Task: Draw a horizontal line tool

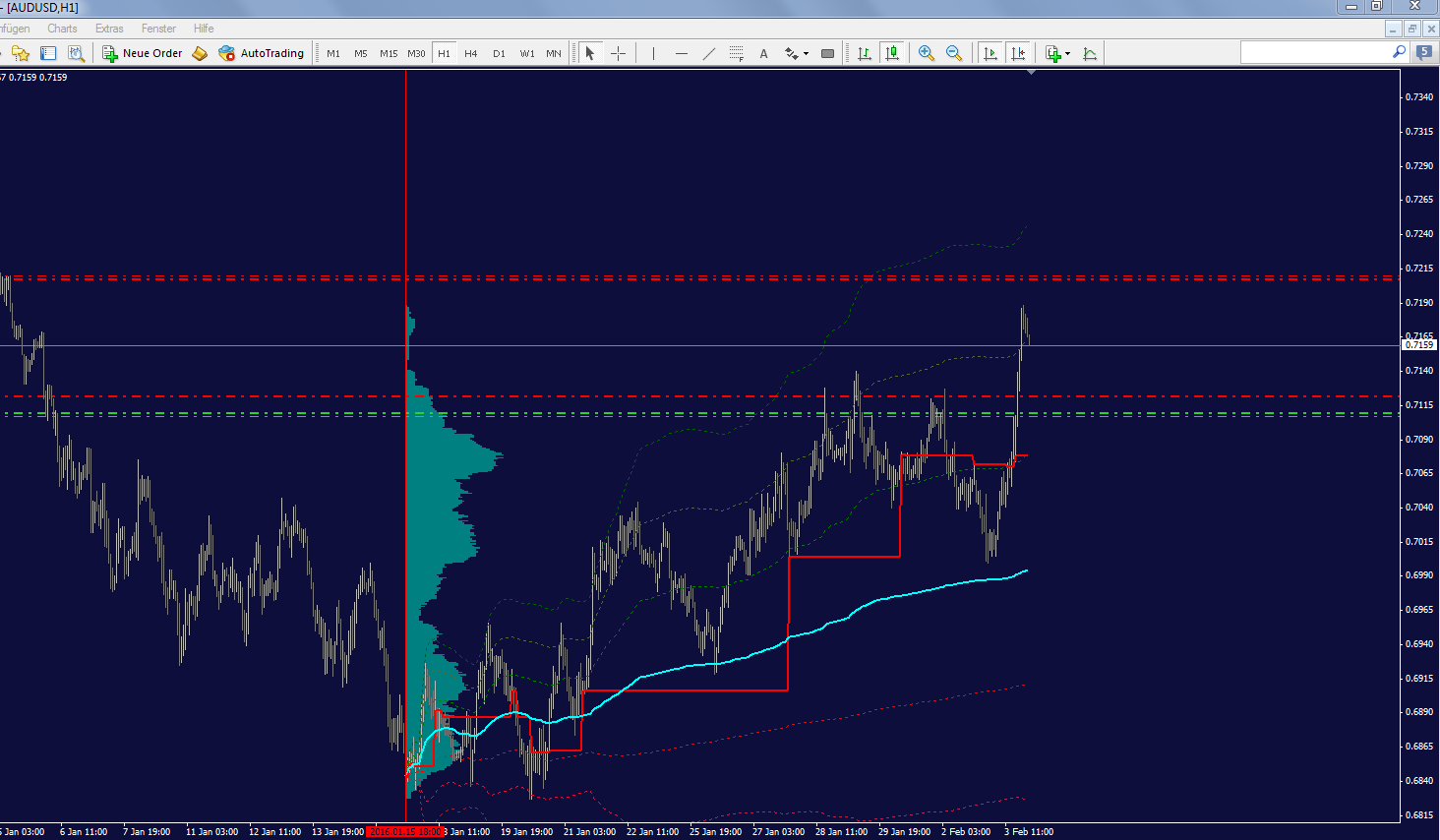Action: 681,53
